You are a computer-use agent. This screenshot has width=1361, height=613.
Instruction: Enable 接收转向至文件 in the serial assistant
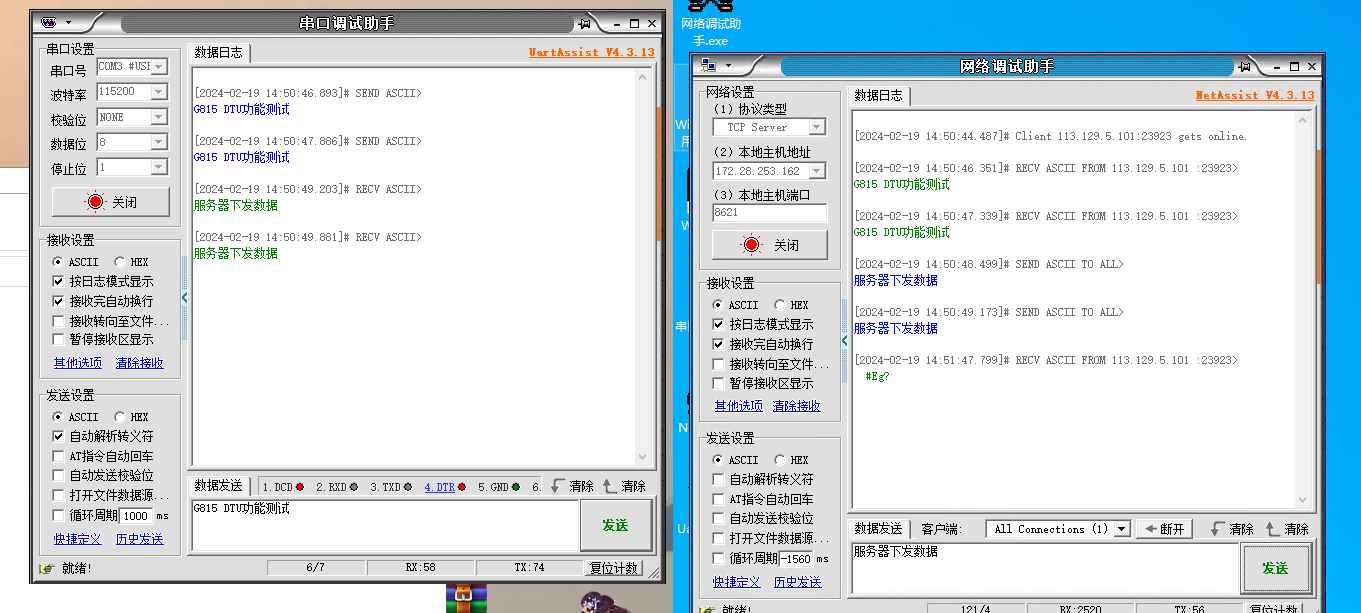click(59, 321)
